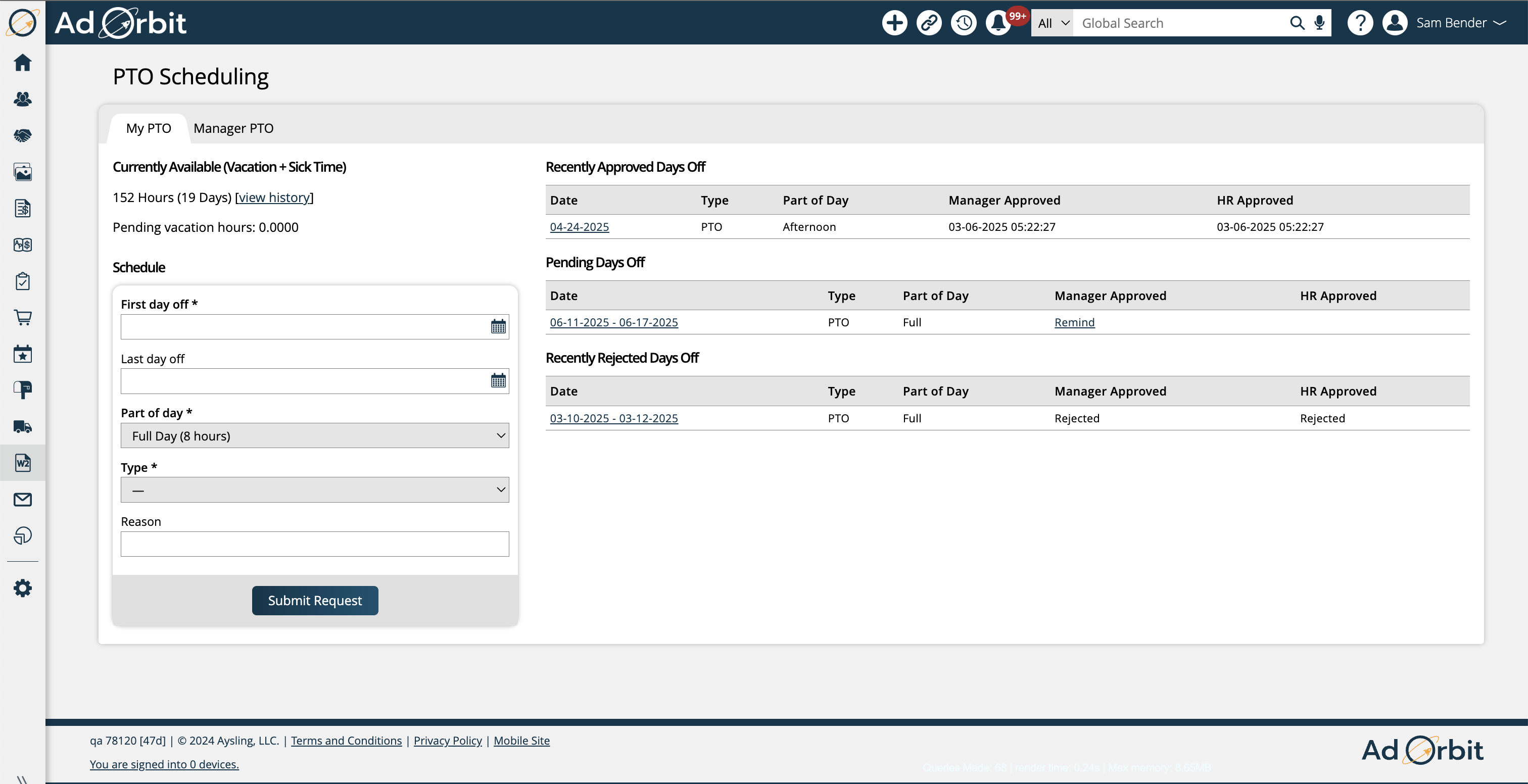Open the handshake Sales icon in the sidebar
The image size is (1528, 784).
[x=23, y=136]
